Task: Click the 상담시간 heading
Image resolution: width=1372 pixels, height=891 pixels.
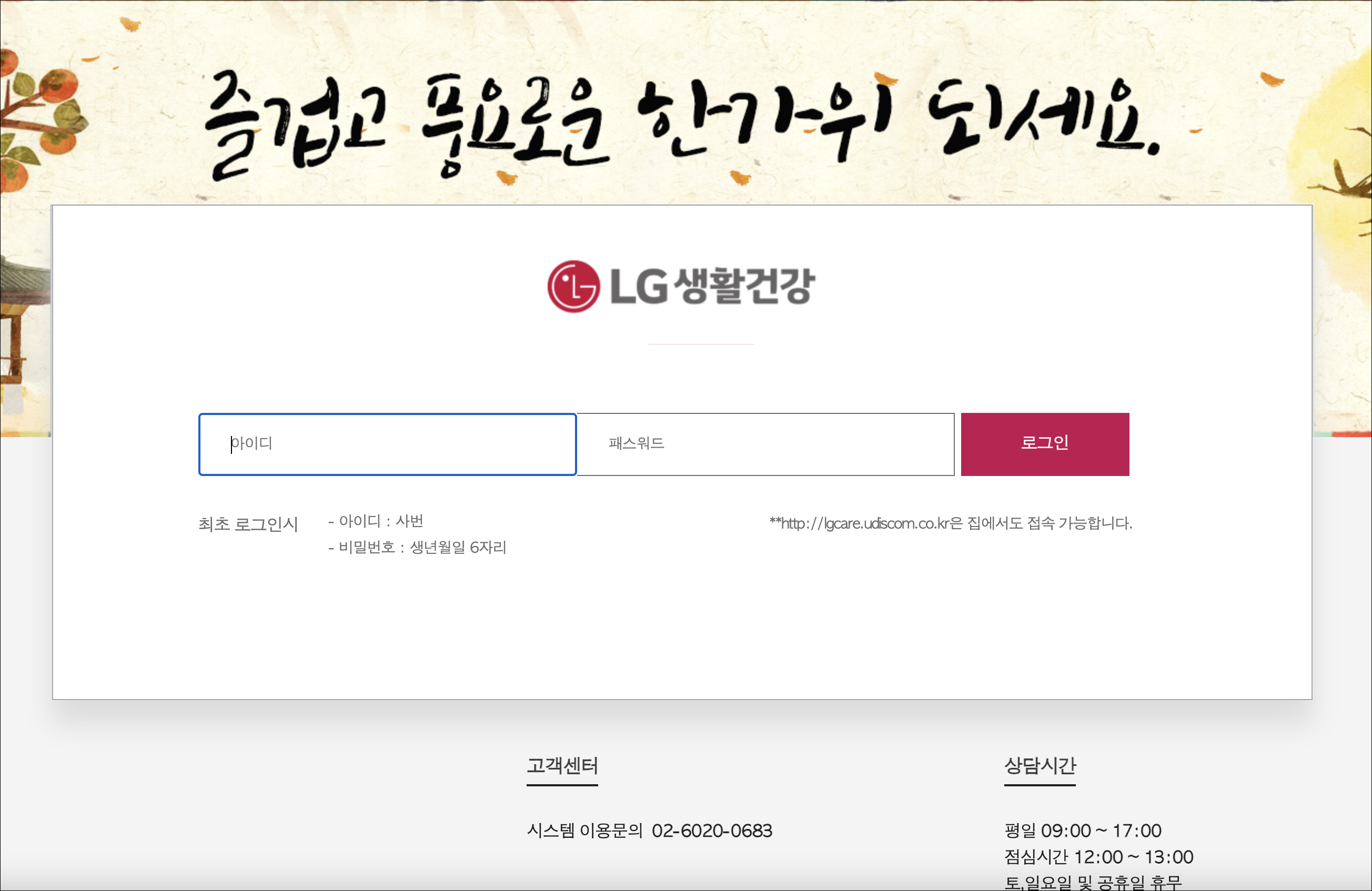Action: click(1040, 765)
